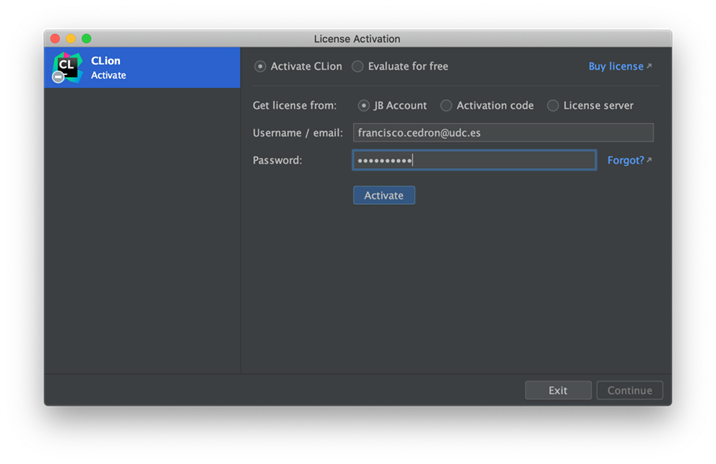The height and width of the screenshot is (464, 716).
Task: Focus the Username / email input field
Action: [503, 133]
